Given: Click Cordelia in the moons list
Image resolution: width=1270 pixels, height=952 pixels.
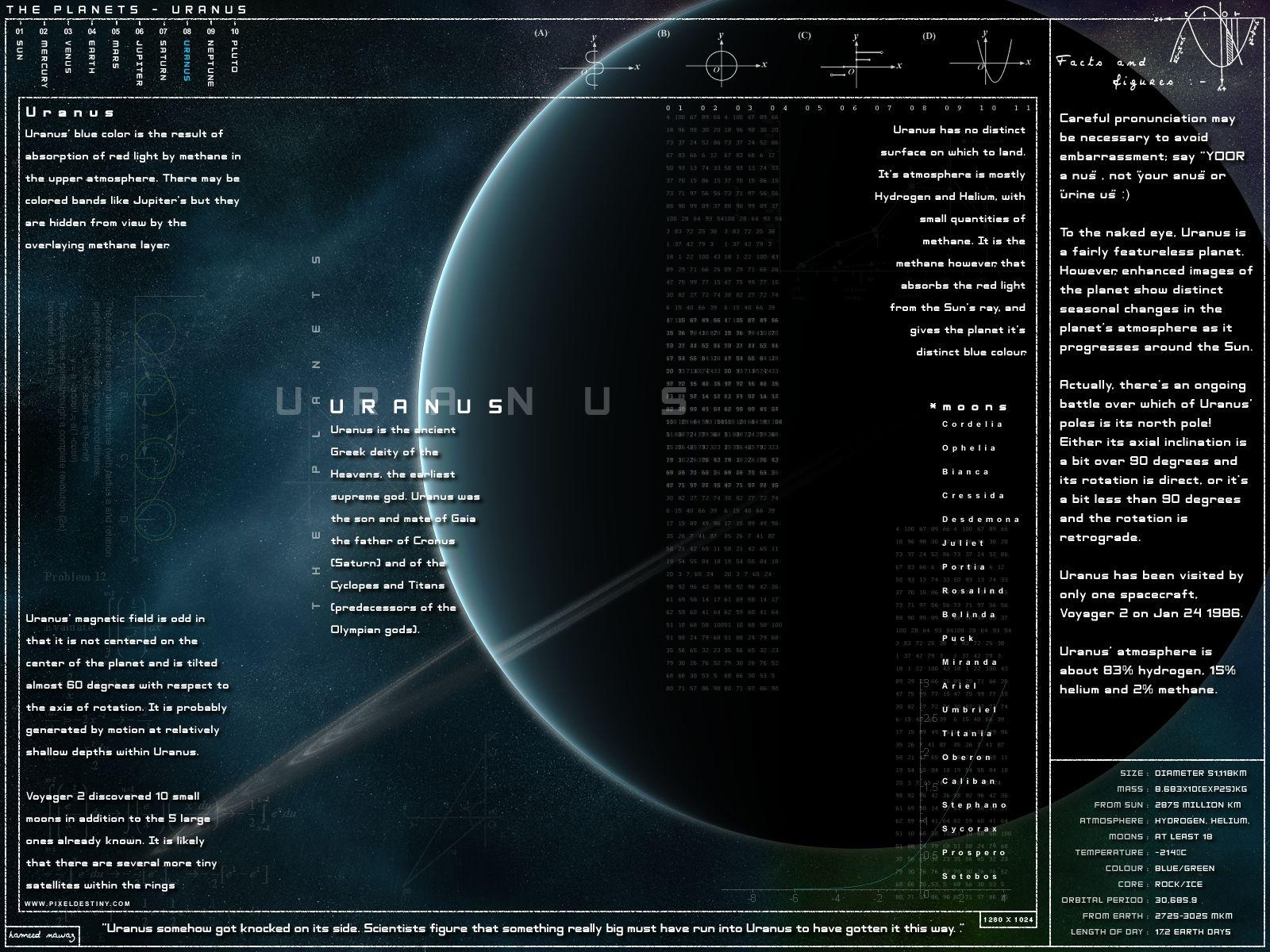Looking at the screenshot, I should (x=972, y=424).
